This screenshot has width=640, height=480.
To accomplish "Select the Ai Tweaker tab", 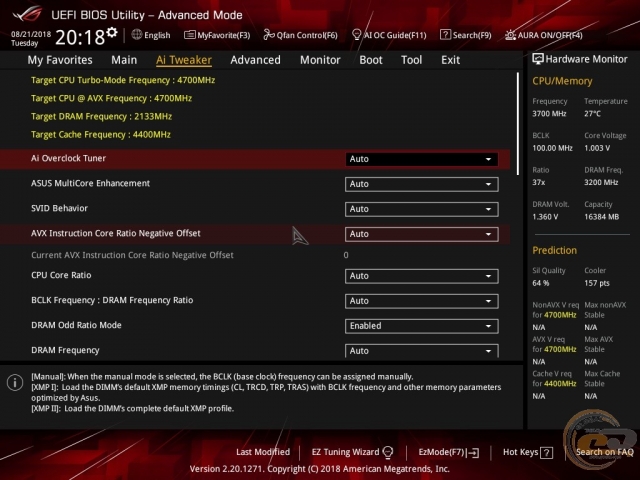I will click(x=184, y=60).
